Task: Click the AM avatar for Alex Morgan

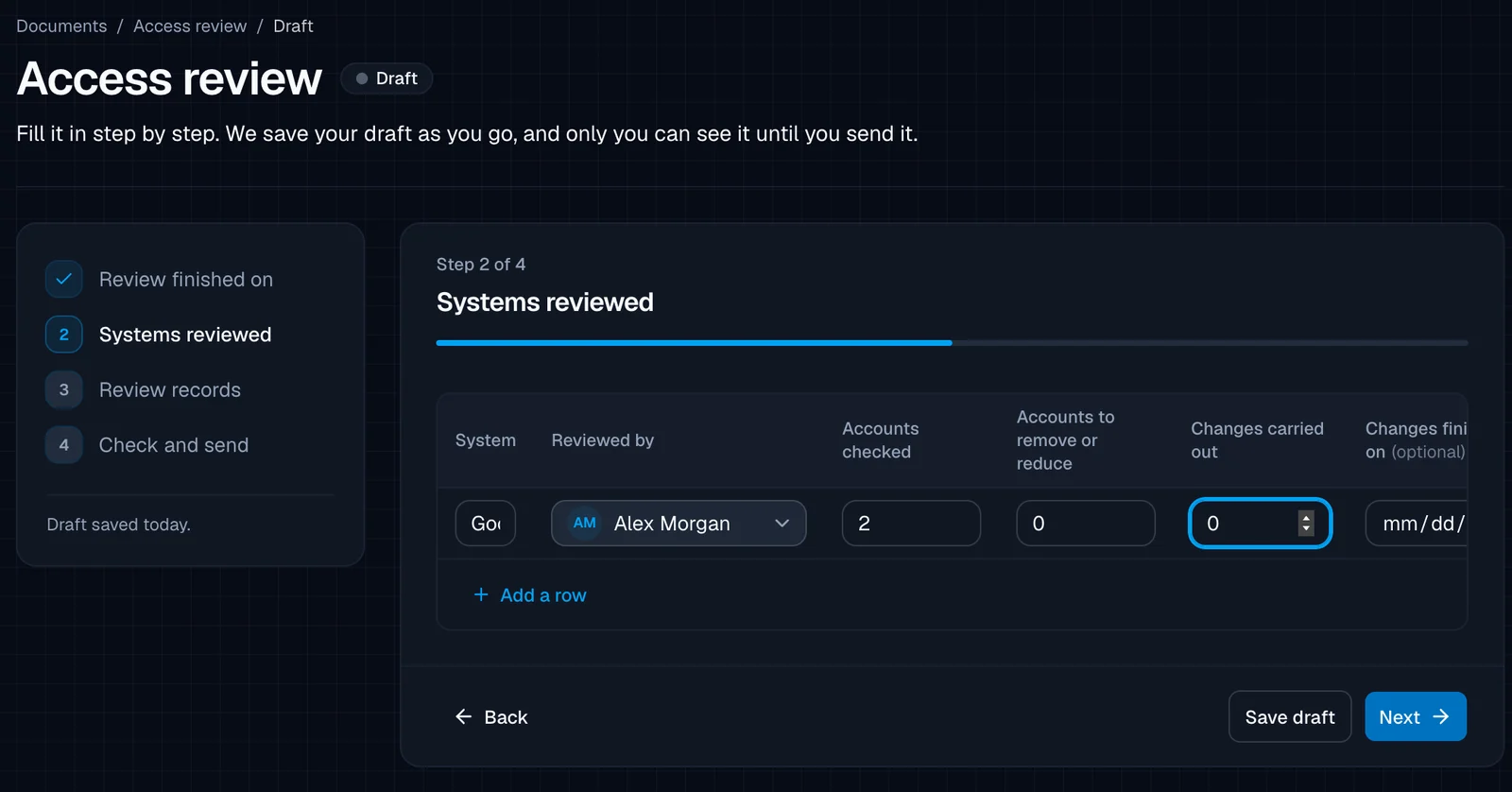Action: tap(585, 523)
